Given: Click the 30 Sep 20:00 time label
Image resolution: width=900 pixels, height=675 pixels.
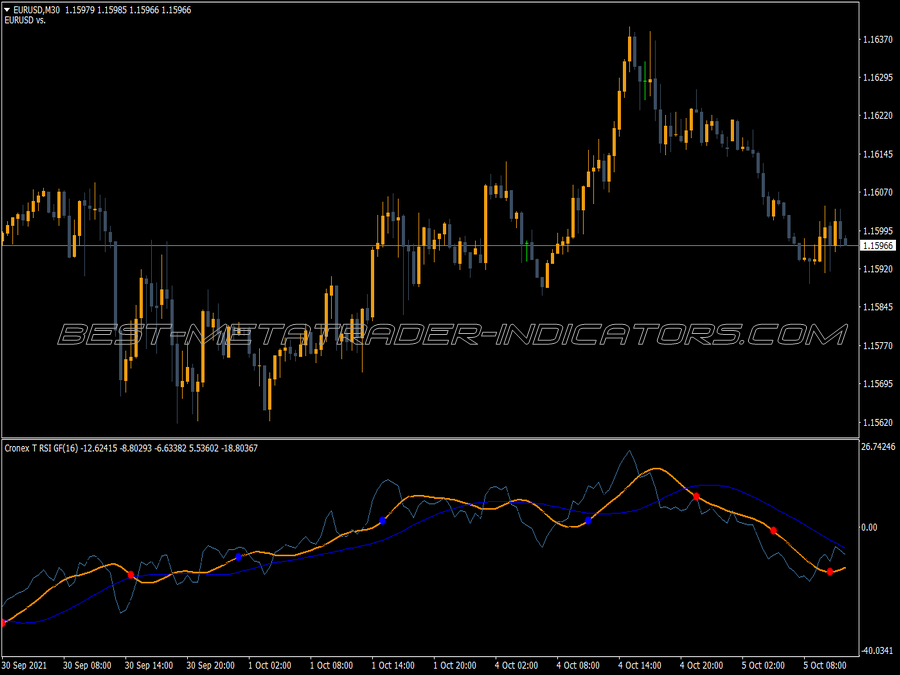Looking at the screenshot, I should coord(211,665).
